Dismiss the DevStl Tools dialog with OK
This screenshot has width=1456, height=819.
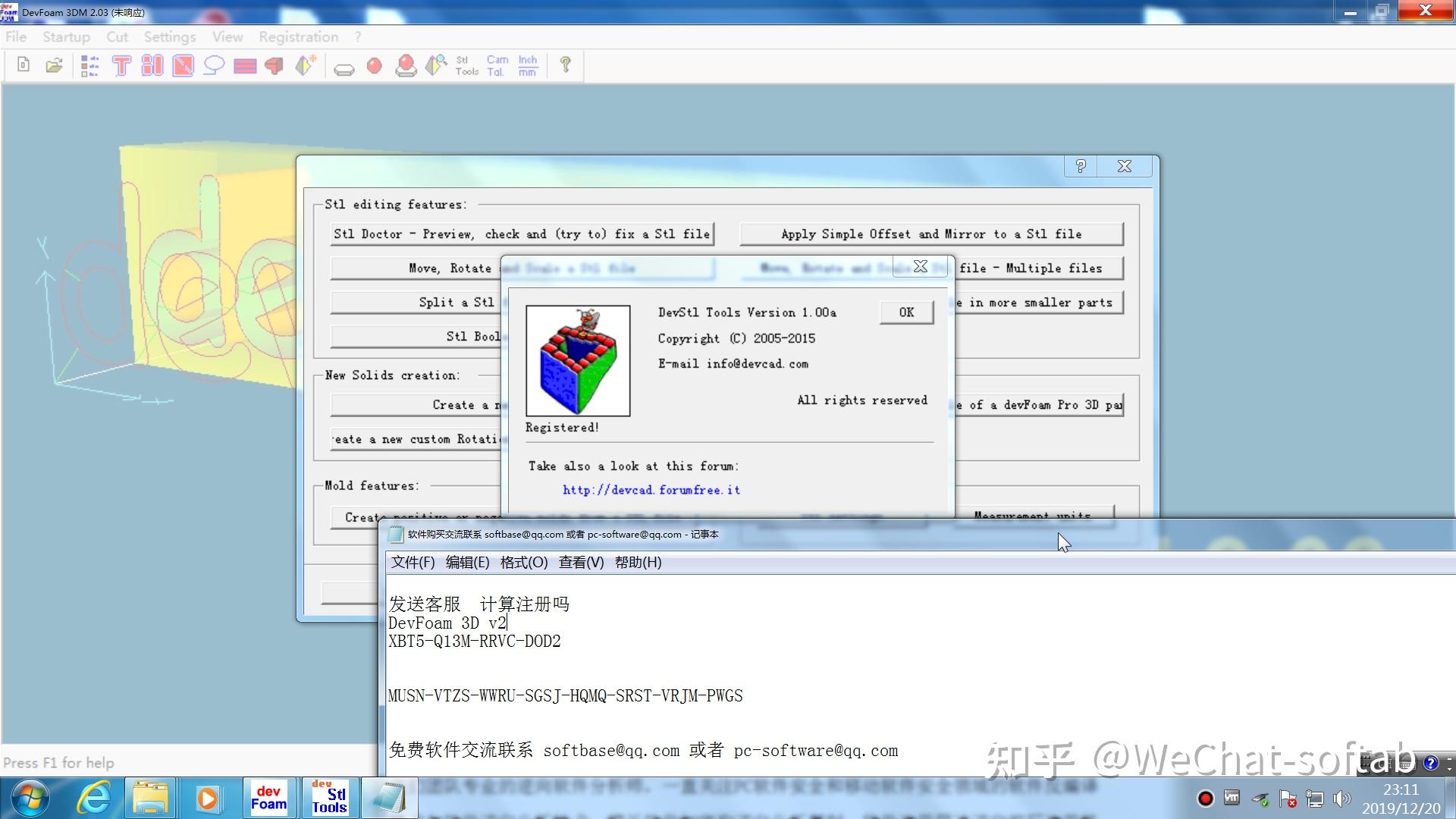[905, 312]
